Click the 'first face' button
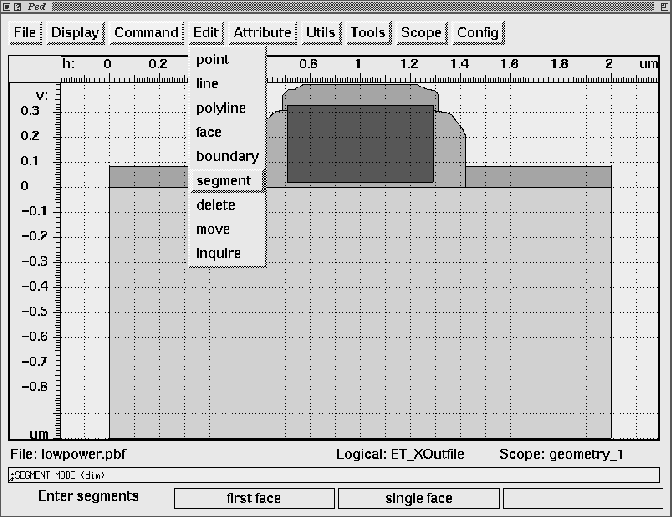The width and height of the screenshot is (672, 517). (x=254, y=498)
